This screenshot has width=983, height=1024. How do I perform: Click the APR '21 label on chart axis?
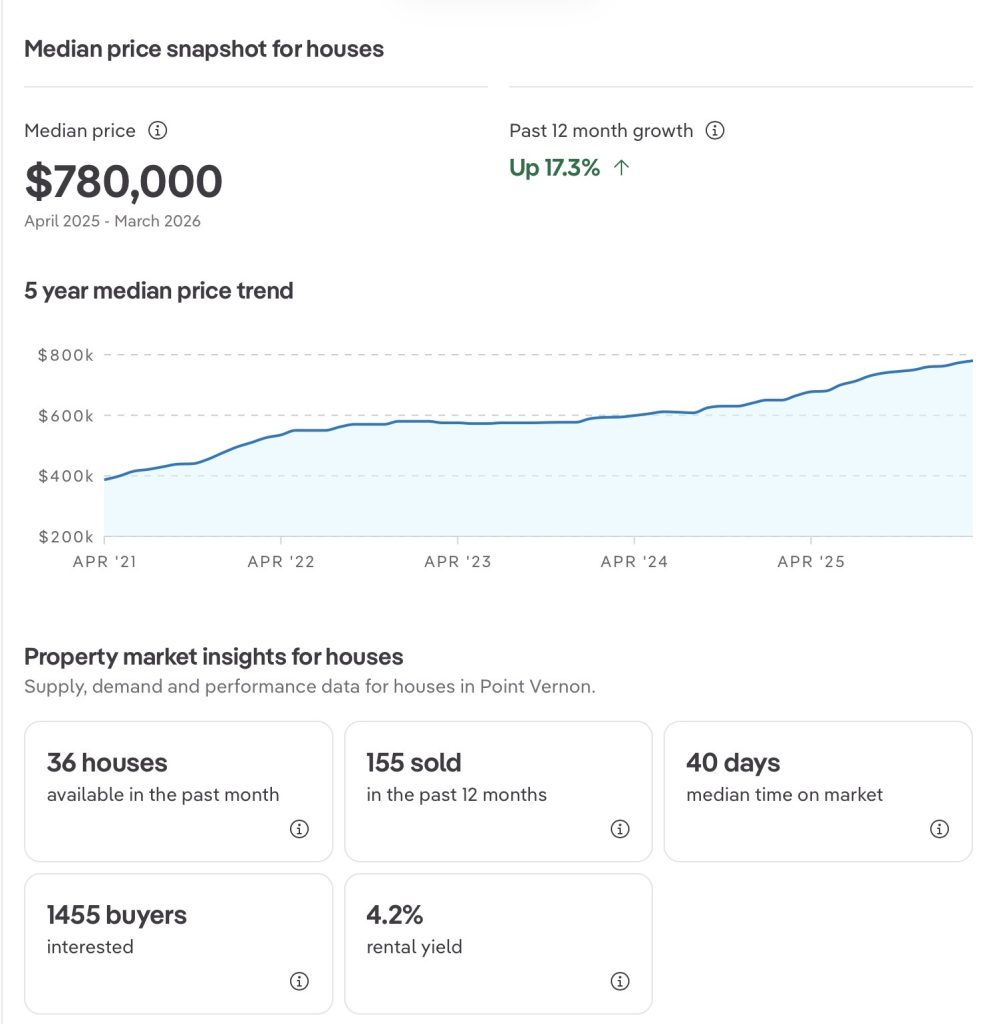click(105, 562)
